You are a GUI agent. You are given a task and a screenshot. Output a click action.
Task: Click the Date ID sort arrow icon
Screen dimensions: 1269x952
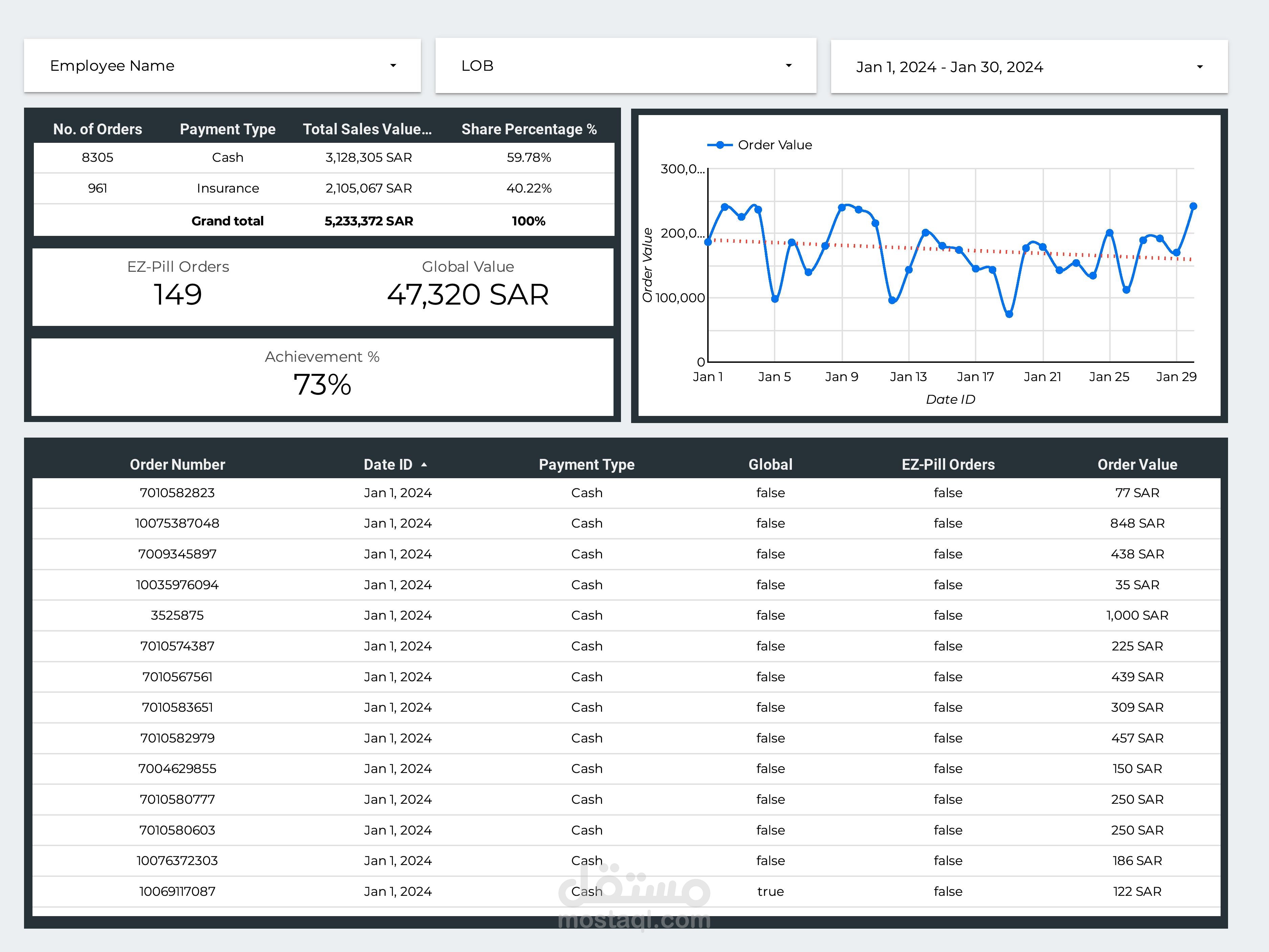(x=424, y=465)
